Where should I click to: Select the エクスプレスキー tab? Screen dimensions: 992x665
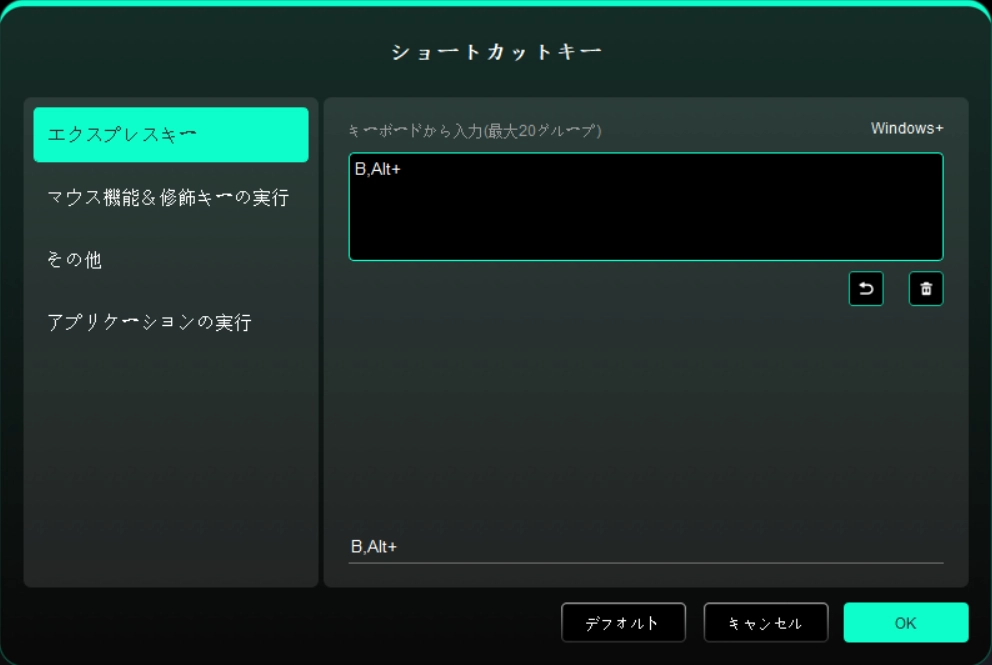coord(171,135)
